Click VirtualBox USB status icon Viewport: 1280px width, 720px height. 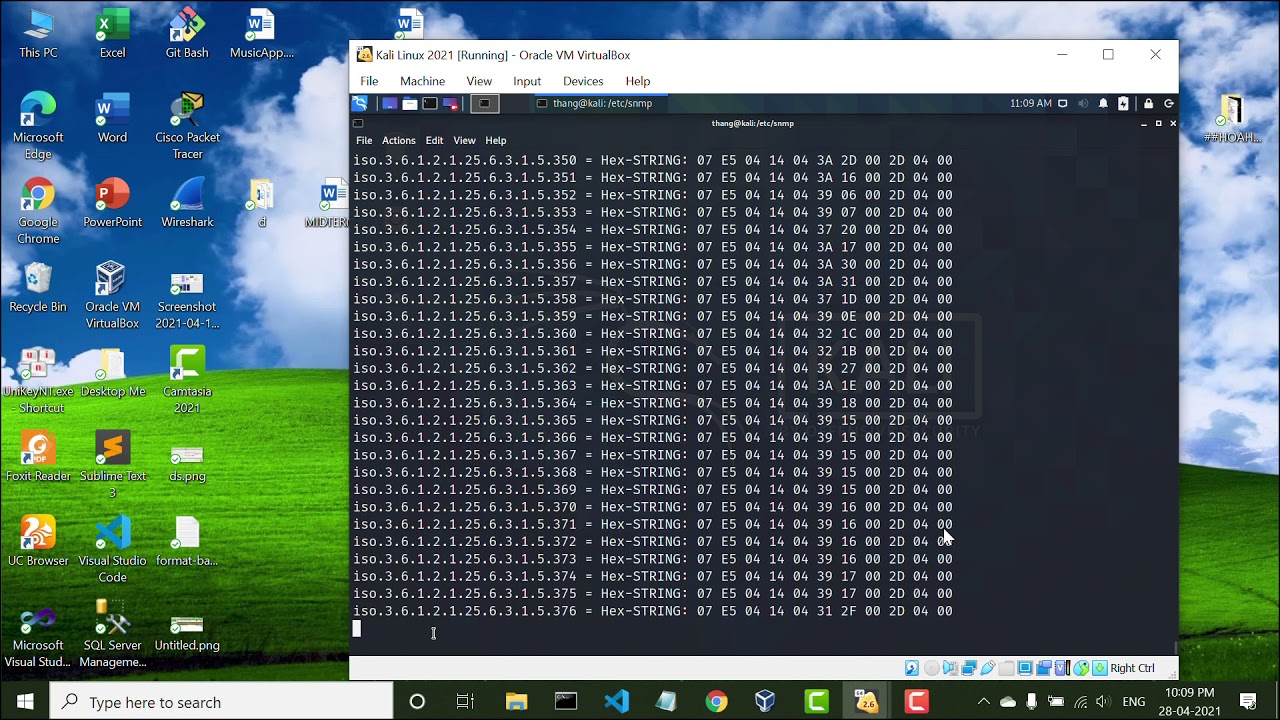pos(988,668)
